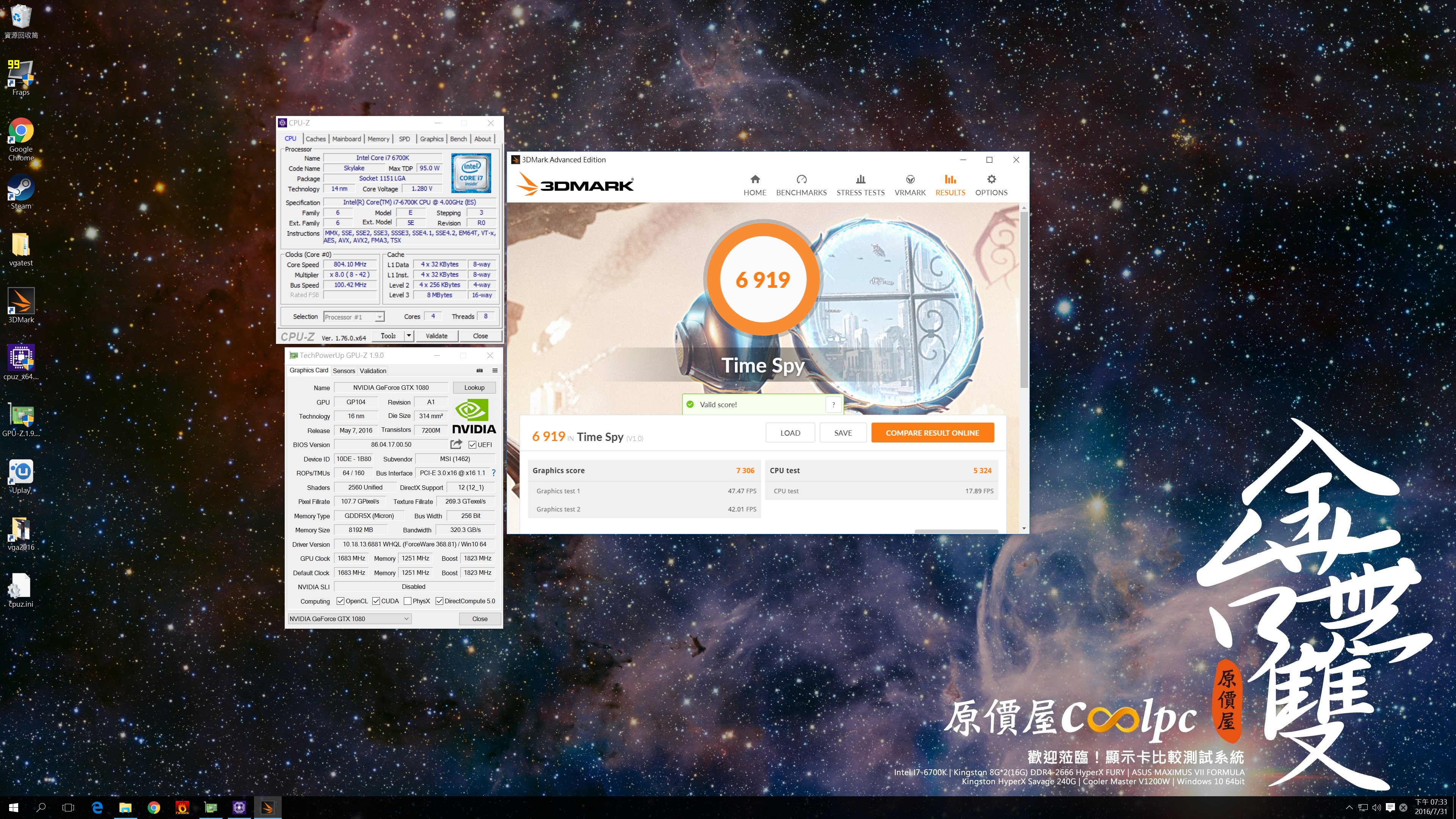Toggle OpenCL checkbox in GPU-Z
The width and height of the screenshot is (1456, 819).
tap(340, 601)
